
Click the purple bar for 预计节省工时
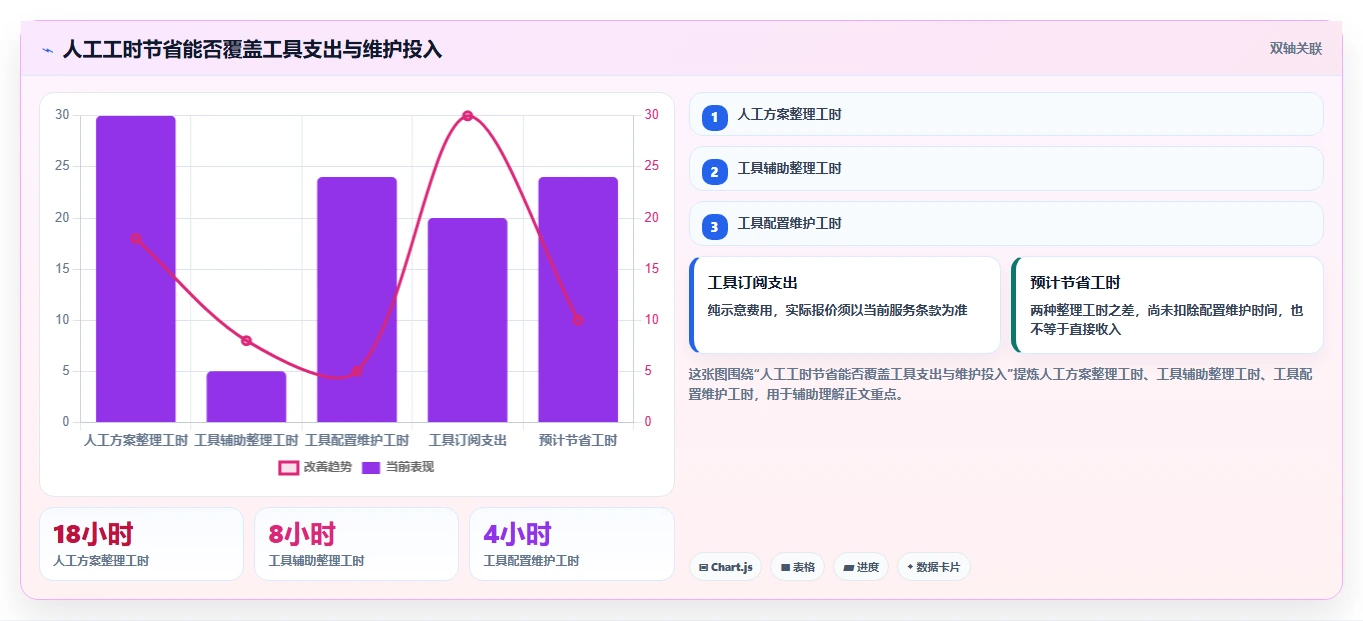[x=578, y=300]
